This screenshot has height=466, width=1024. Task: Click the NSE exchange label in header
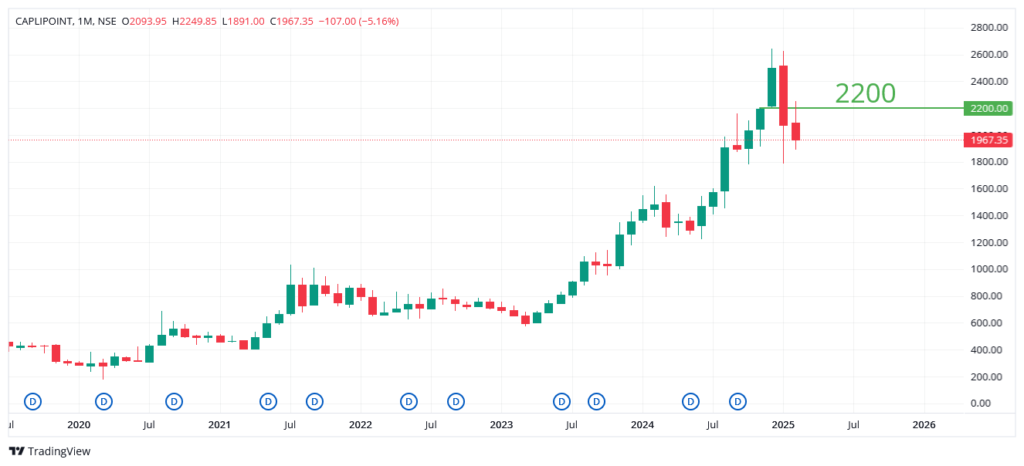coord(106,22)
